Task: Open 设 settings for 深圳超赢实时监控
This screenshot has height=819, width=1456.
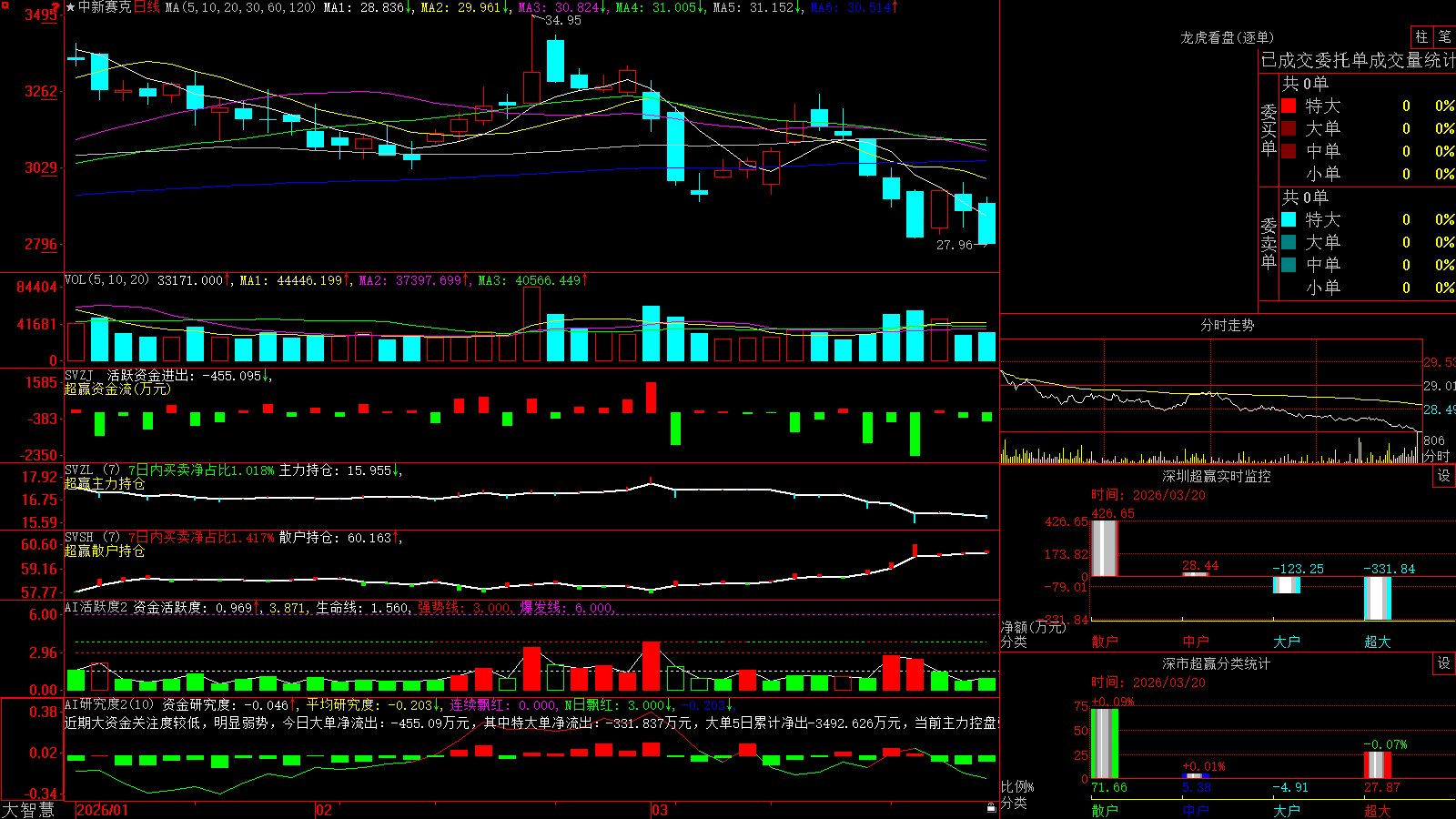Action: (x=1444, y=476)
